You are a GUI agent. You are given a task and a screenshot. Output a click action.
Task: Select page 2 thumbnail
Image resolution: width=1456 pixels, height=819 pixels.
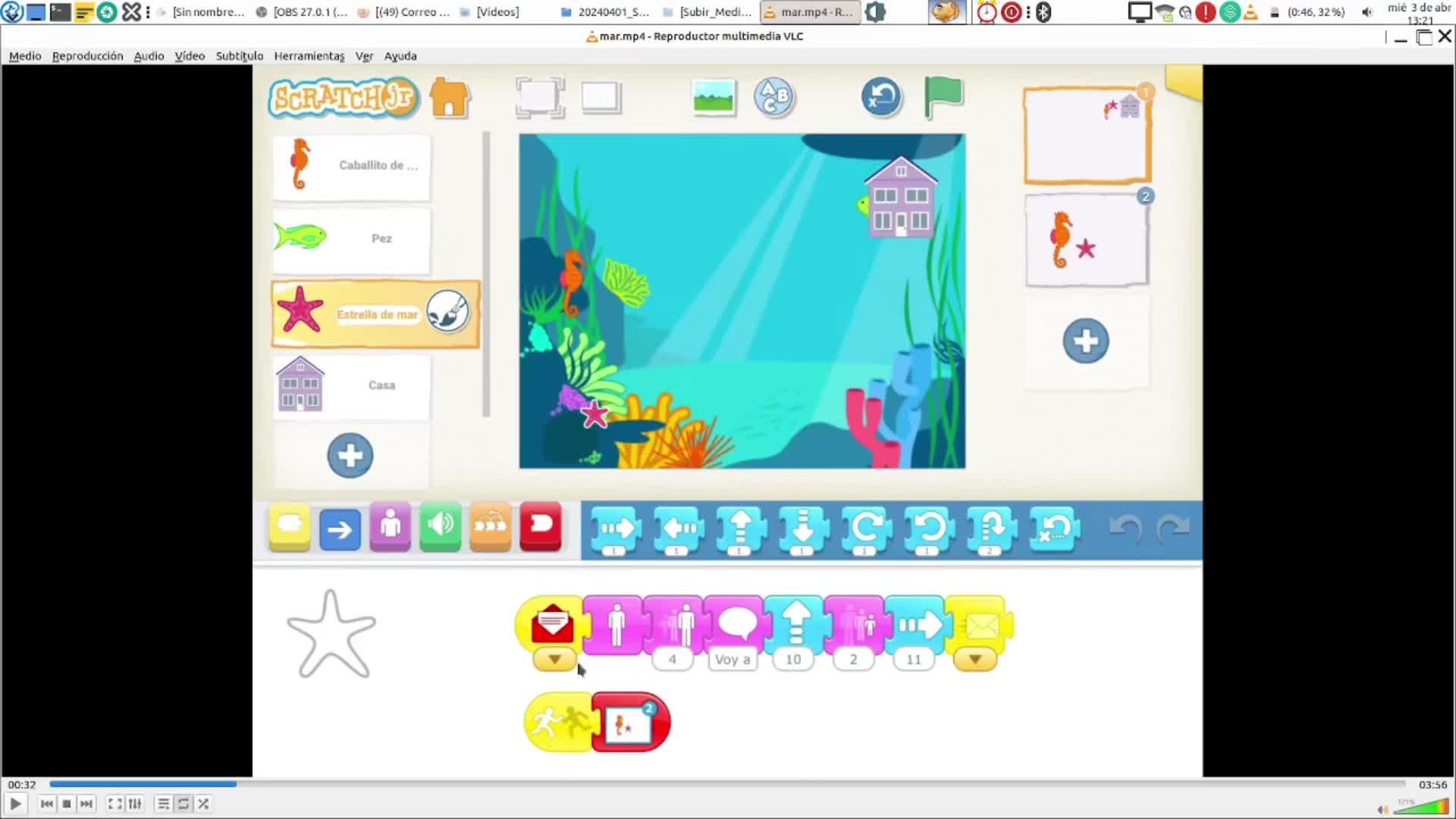pos(1086,240)
